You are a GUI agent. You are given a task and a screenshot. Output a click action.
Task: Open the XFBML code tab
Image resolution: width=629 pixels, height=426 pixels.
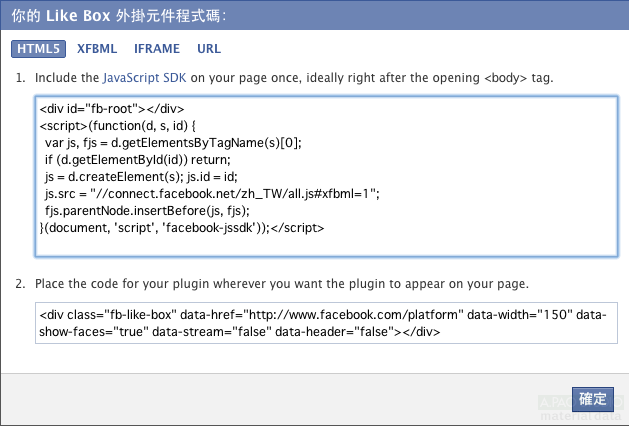coord(97,48)
